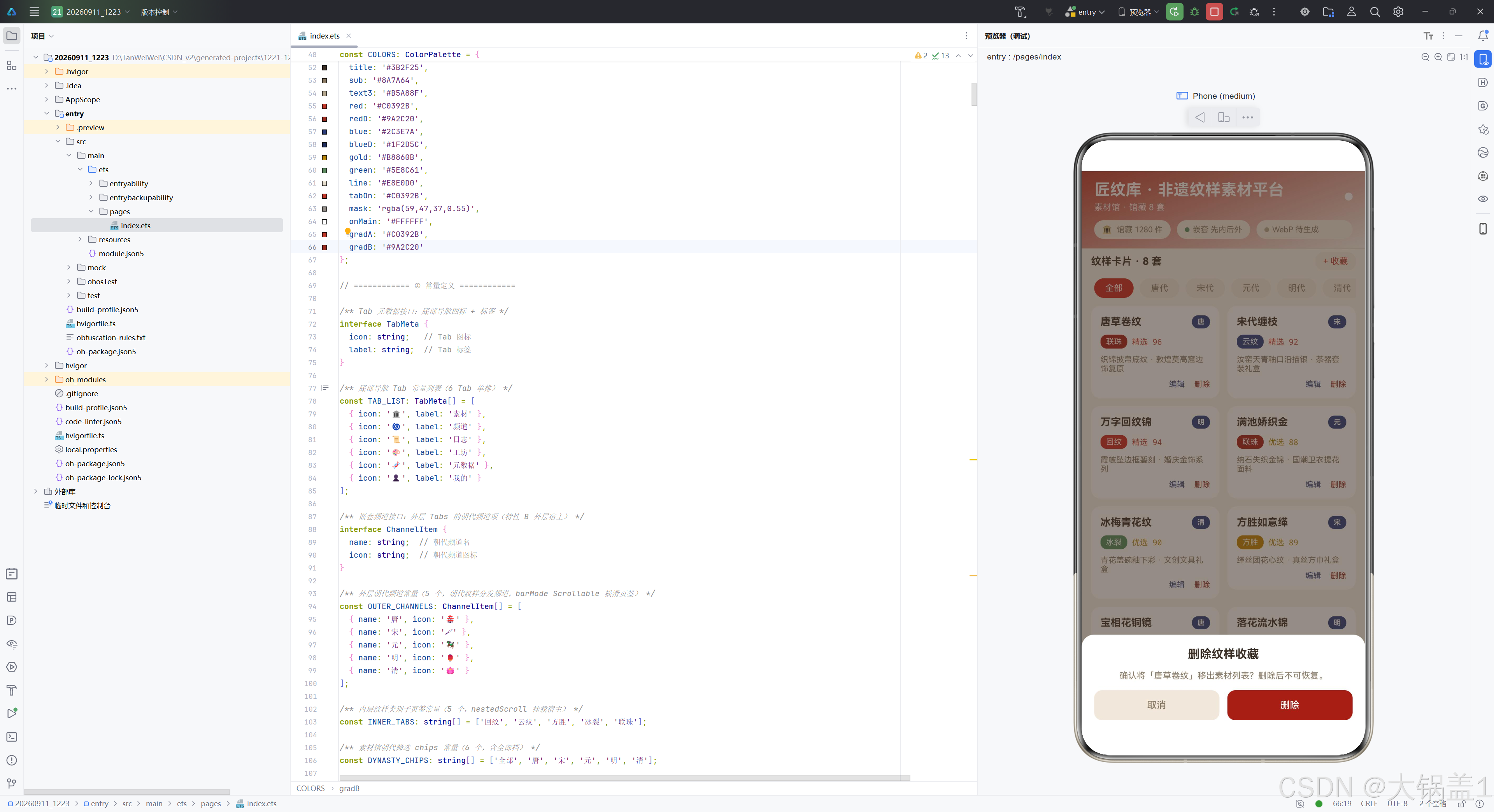Select 明代 dynasty chip in preview
This screenshot has width=1494, height=812.
[1297, 288]
